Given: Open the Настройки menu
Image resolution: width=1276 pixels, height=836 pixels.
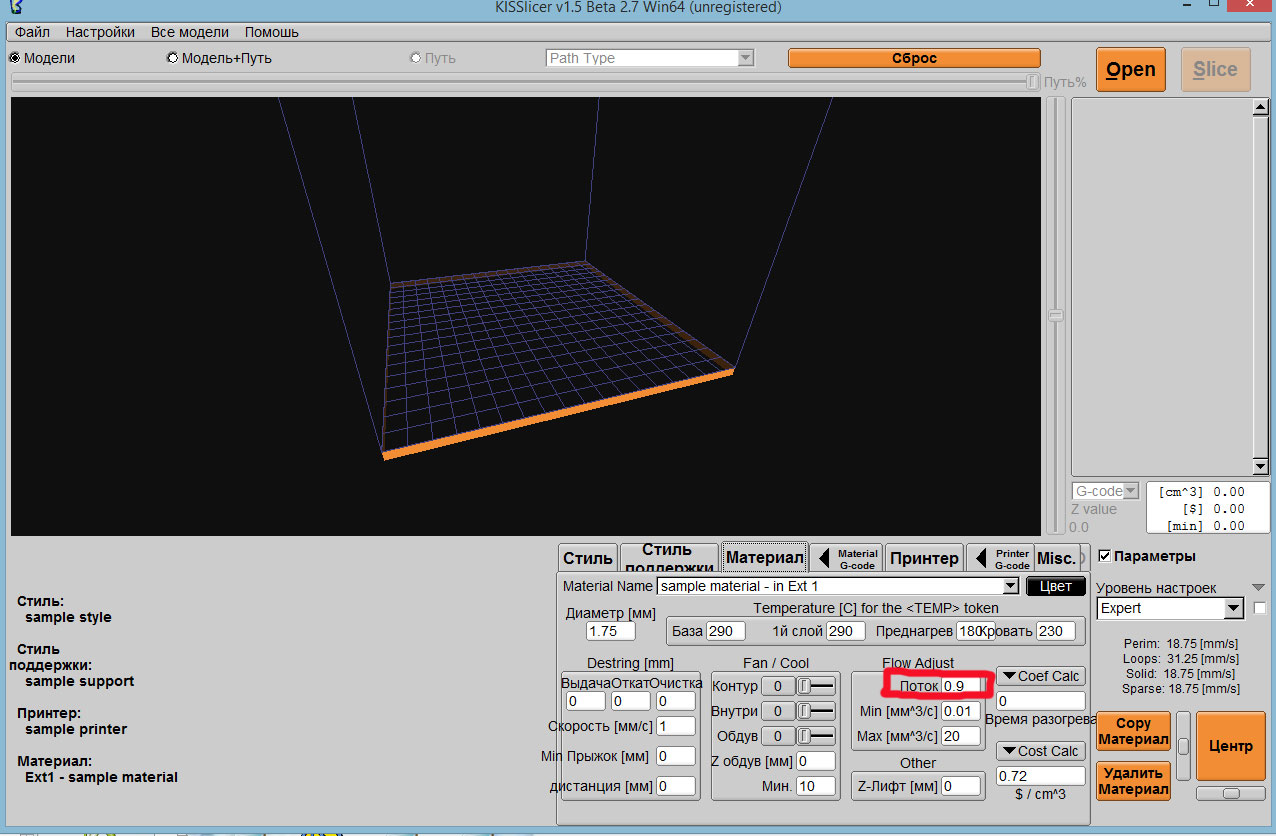Looking at the screenshot, I should tap(100, 32).
